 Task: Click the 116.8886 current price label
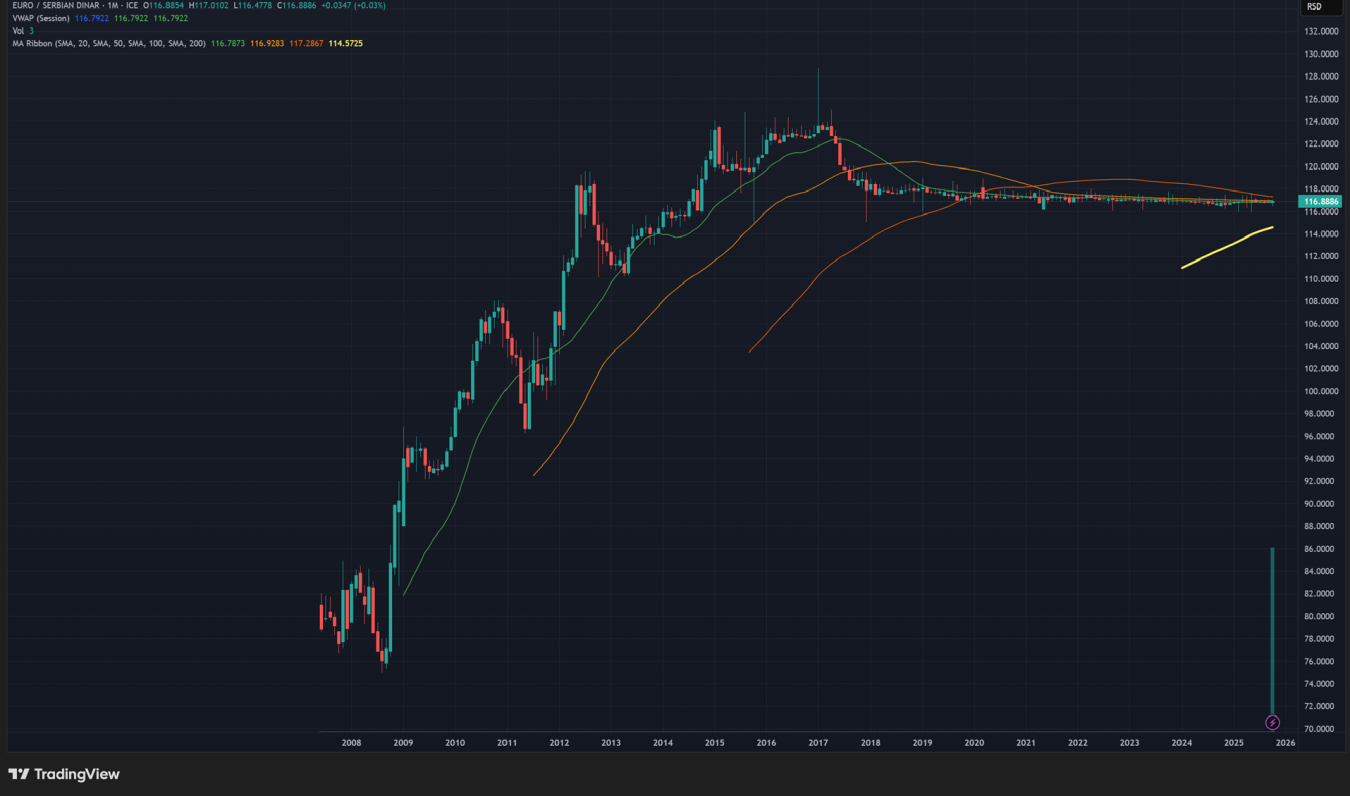pyautogui.click(x=1319, y=202)
